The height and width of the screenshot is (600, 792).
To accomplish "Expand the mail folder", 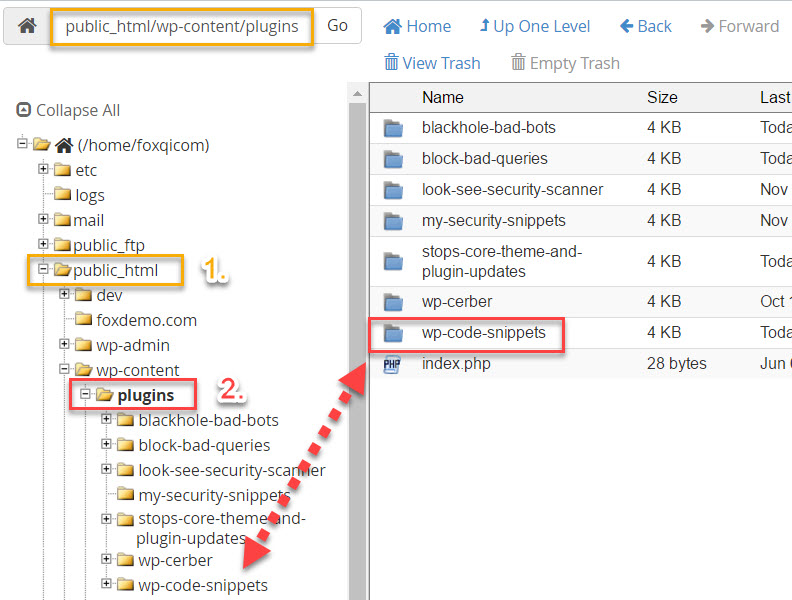I will [x=43, y=219].
